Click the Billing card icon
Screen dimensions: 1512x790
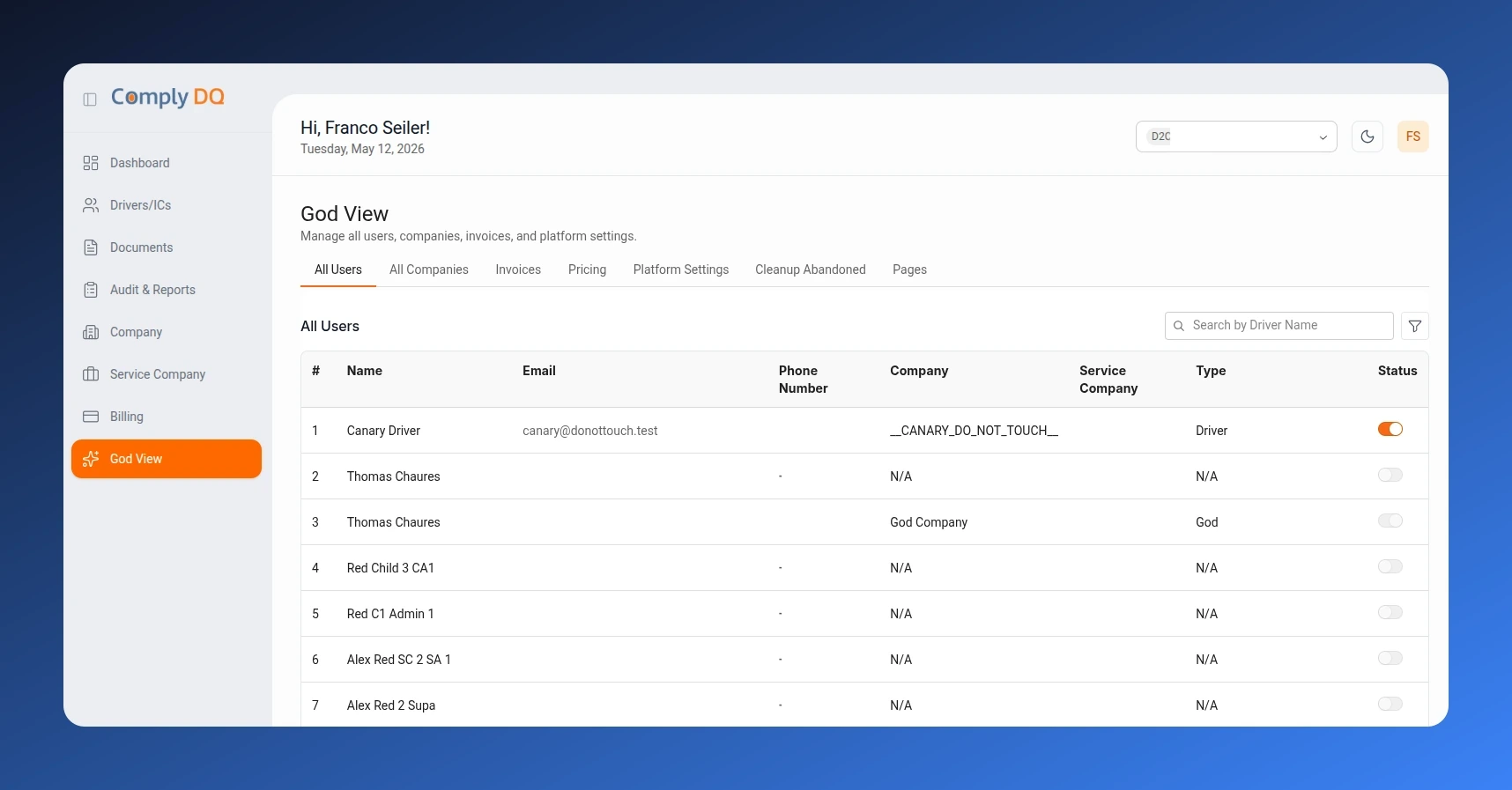[x=91, y=417]
